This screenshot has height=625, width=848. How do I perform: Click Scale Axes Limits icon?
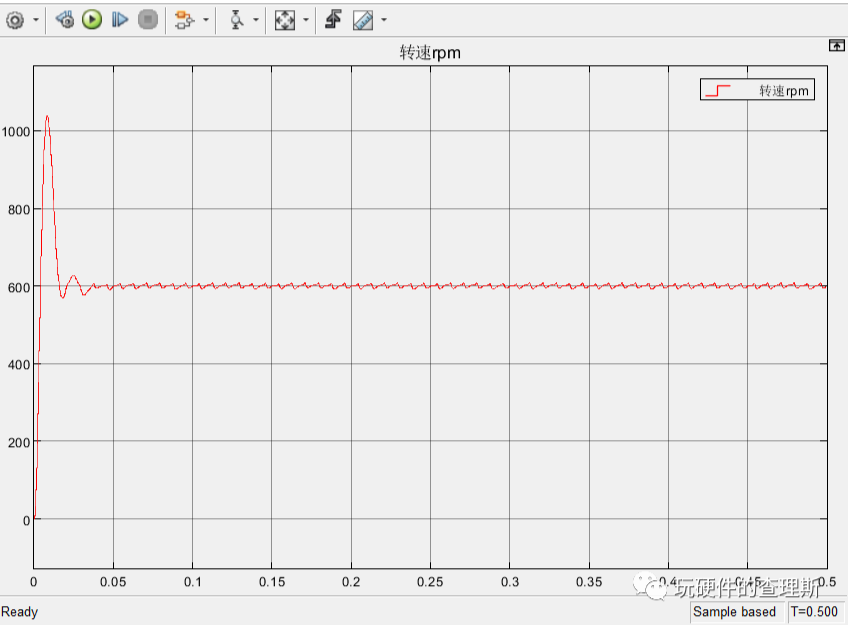click(285, 20)
